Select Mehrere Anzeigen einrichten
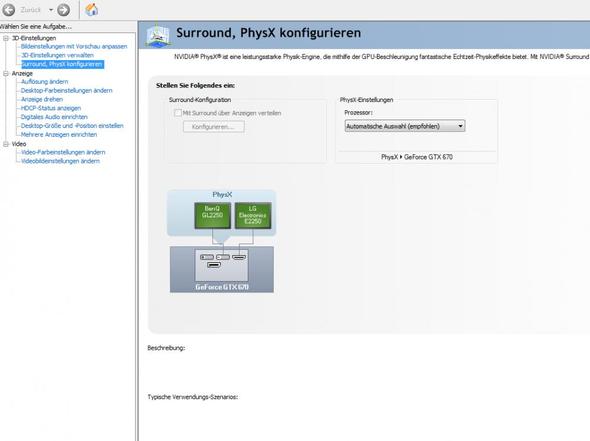The image size is (590, 441). [59, 134]
